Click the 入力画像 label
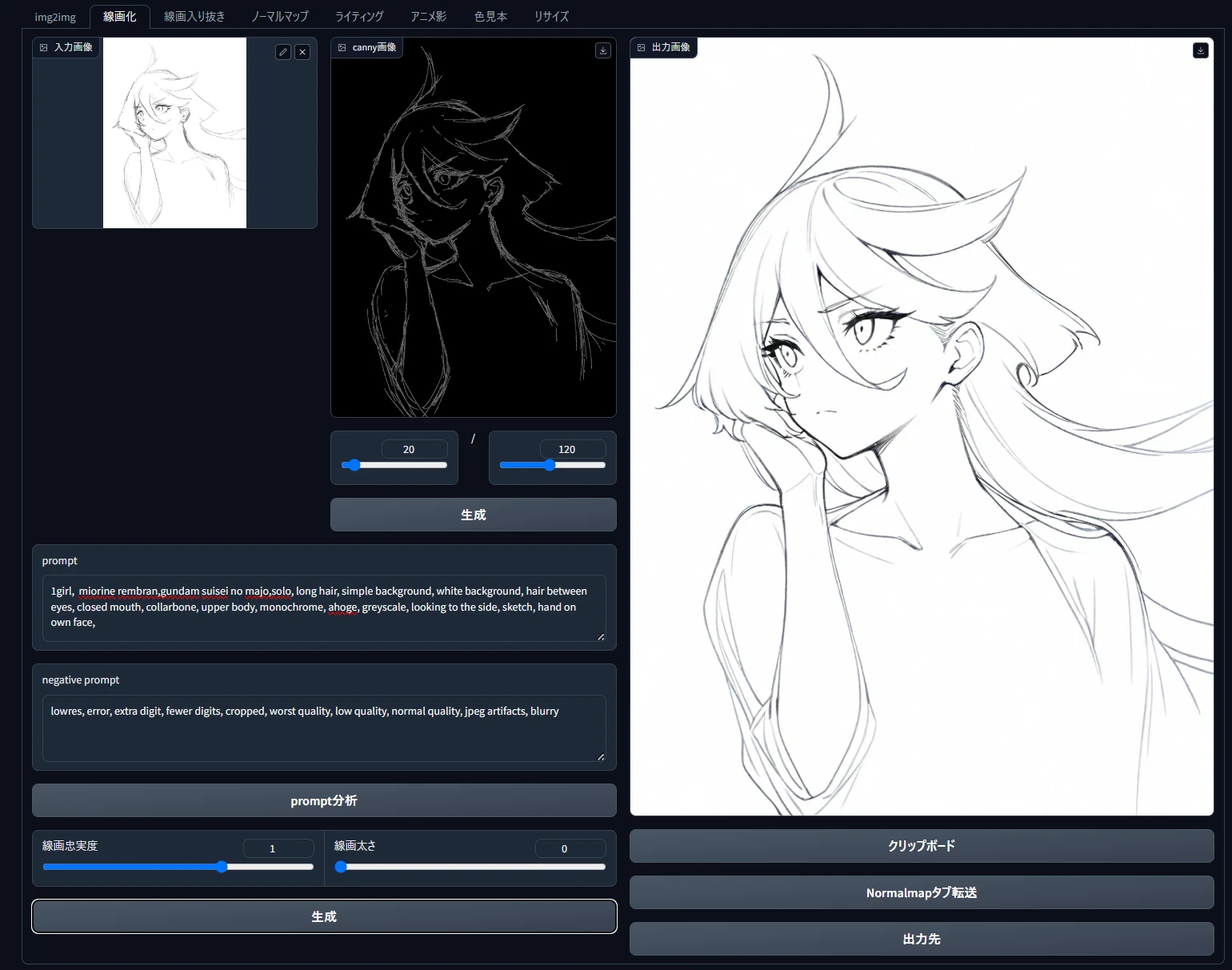 tap(74, 47)
